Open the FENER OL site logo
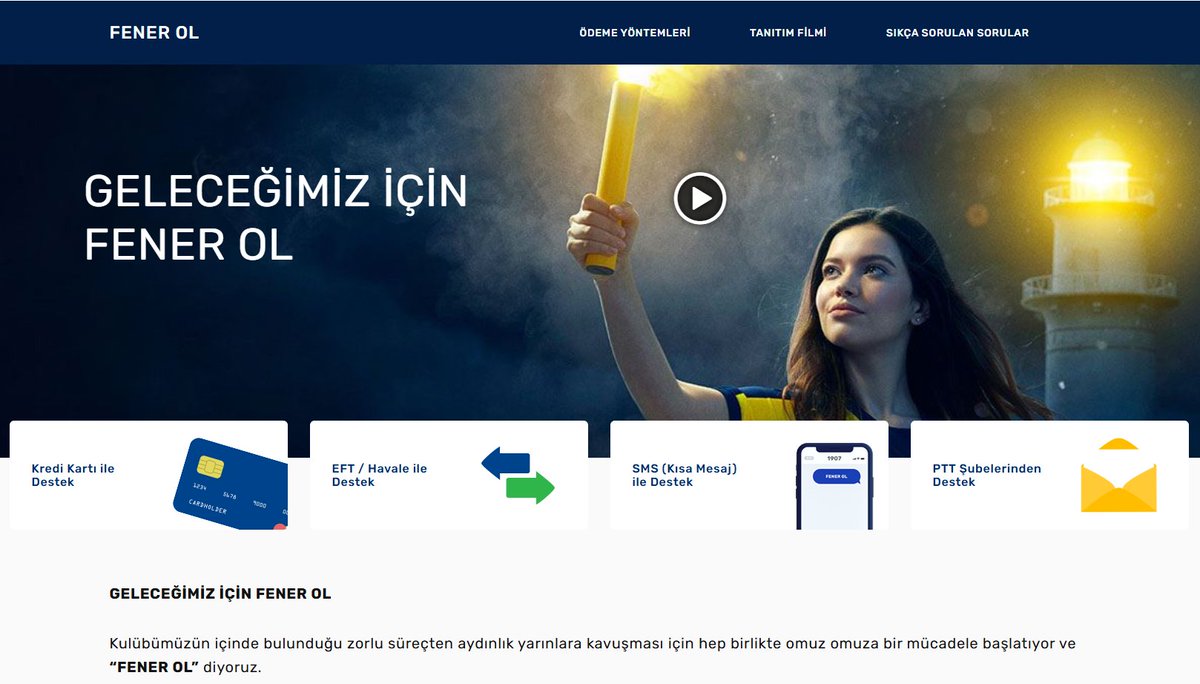Screen dimensions: 1200x684 (154, 33)
